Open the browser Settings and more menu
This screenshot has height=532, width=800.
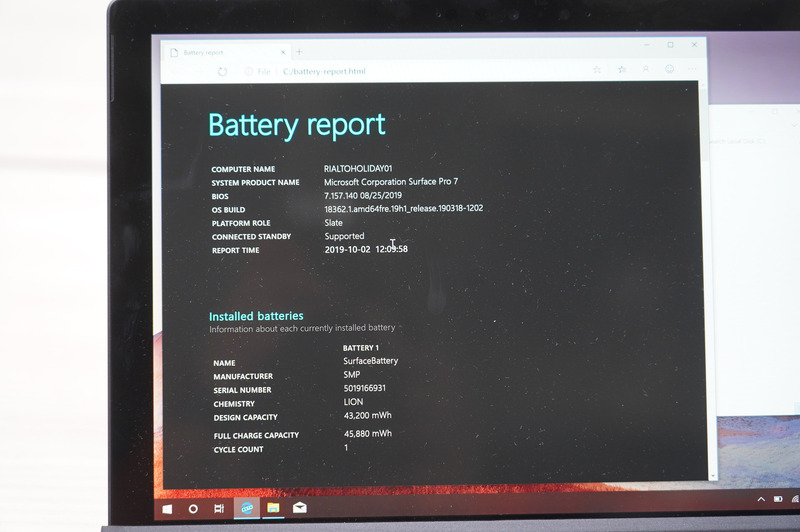pyautogui.click(x=692, y=69)
